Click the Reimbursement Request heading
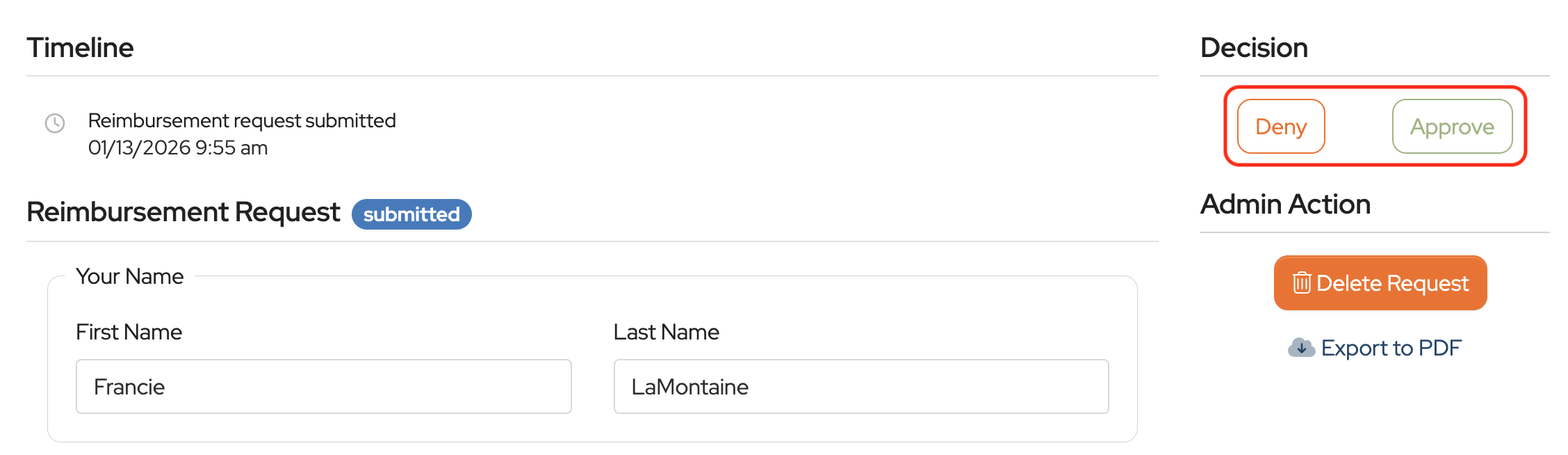Image resolution: width=1568 pixels, height=455 pixels. [183, 212]
